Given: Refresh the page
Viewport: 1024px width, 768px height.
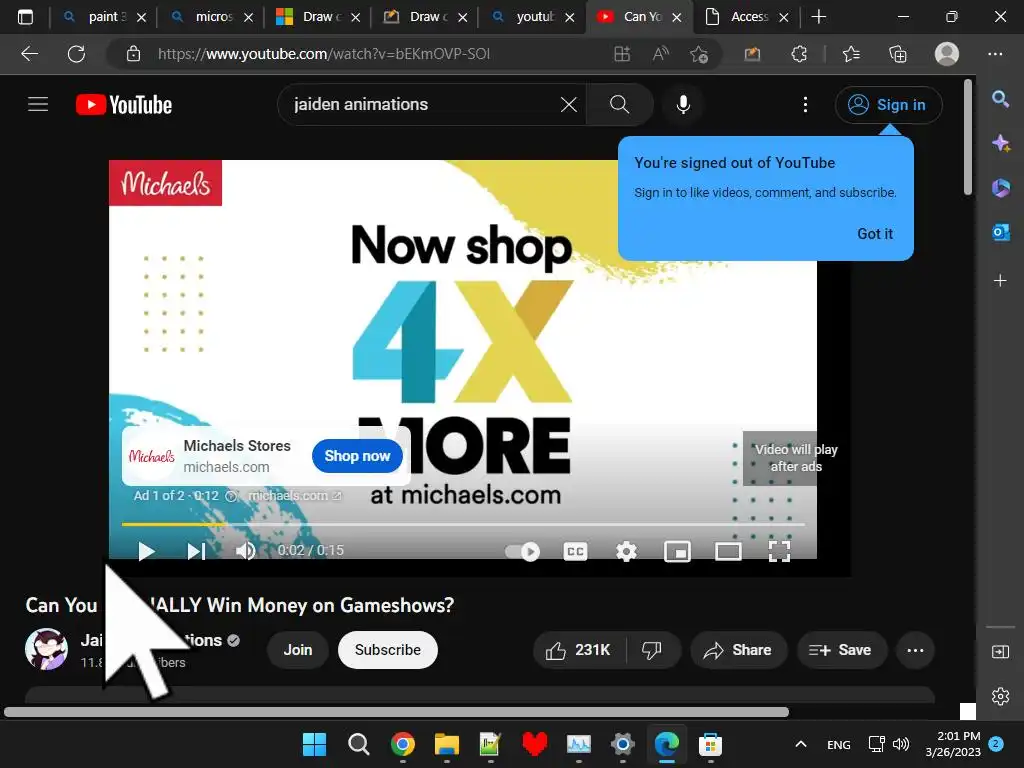Looking at the screenshot, I should [x=76, y=54].
